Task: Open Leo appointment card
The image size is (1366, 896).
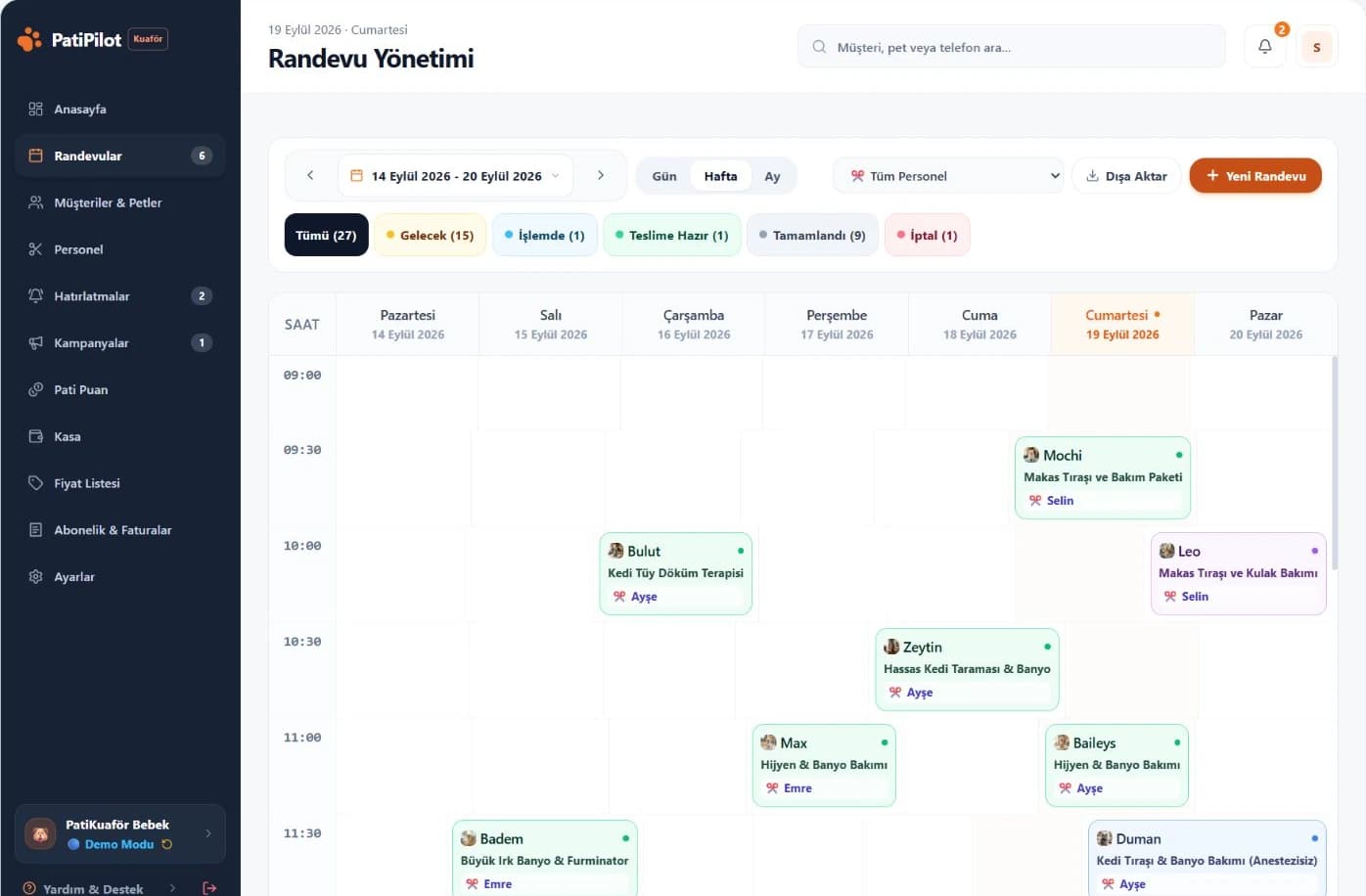Action: point(1238,573)
